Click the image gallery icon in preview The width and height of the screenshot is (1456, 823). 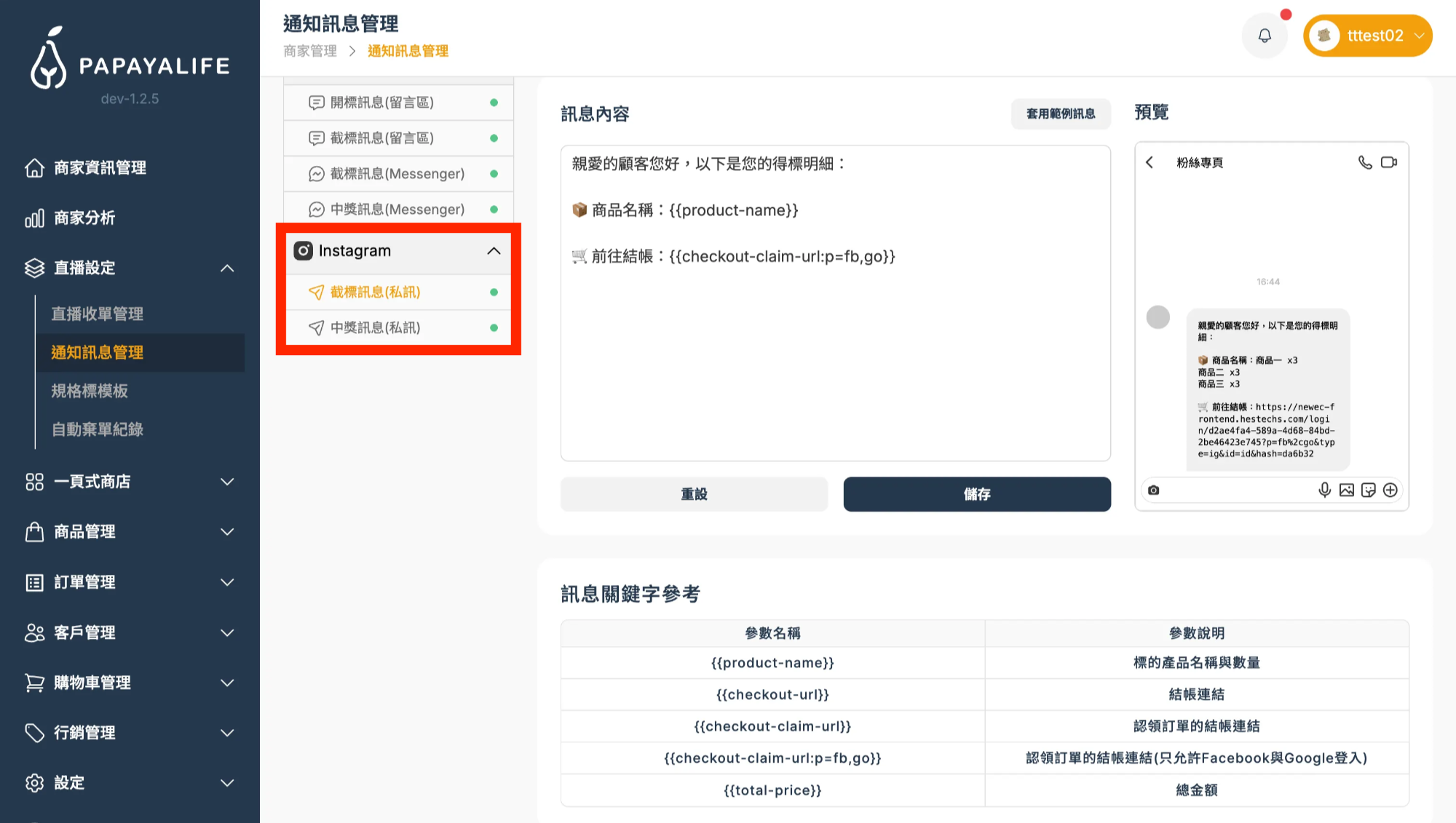tap(1346, 490)
